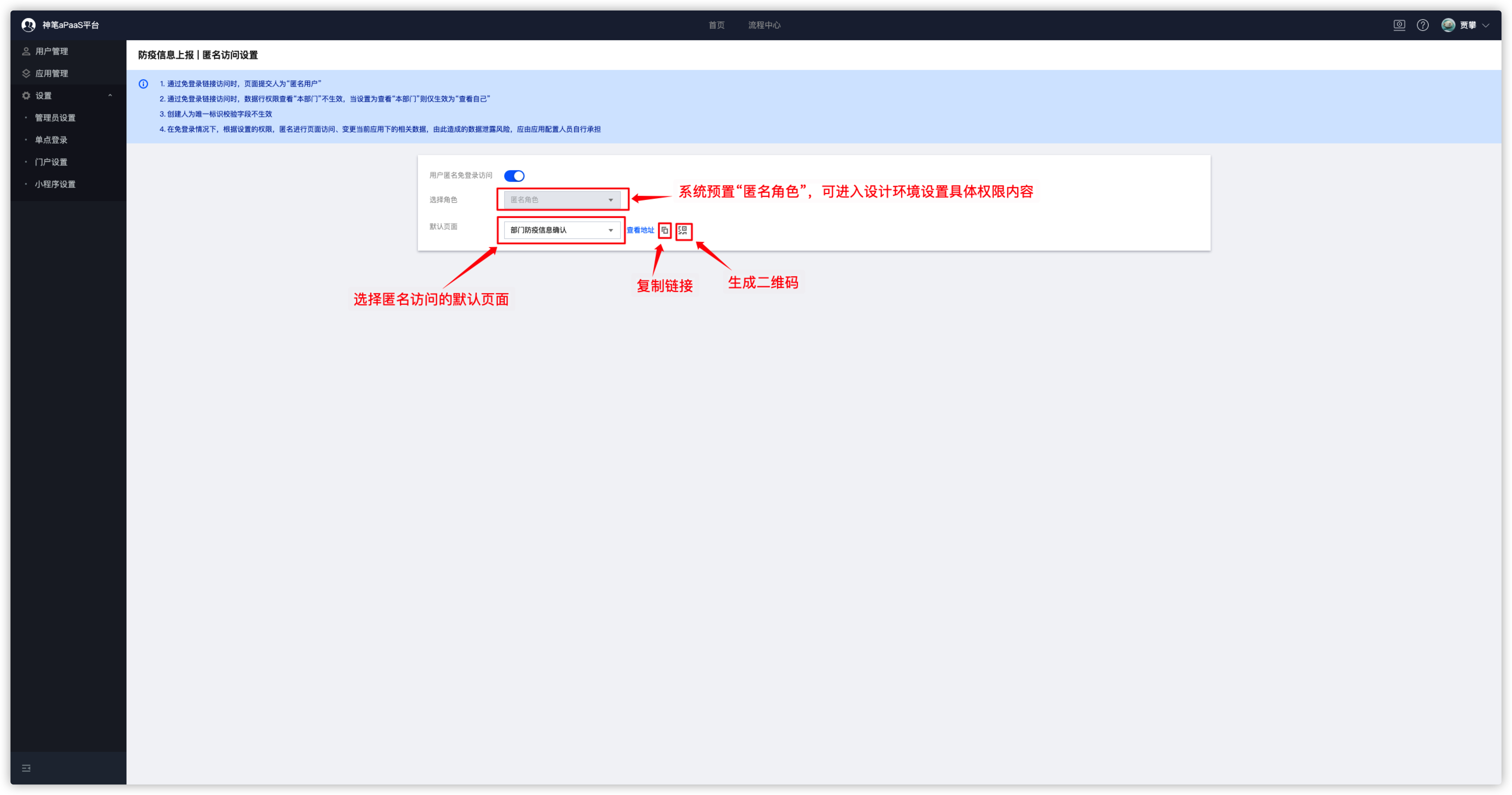Click the info icon in the blue notice

(143, 84)
